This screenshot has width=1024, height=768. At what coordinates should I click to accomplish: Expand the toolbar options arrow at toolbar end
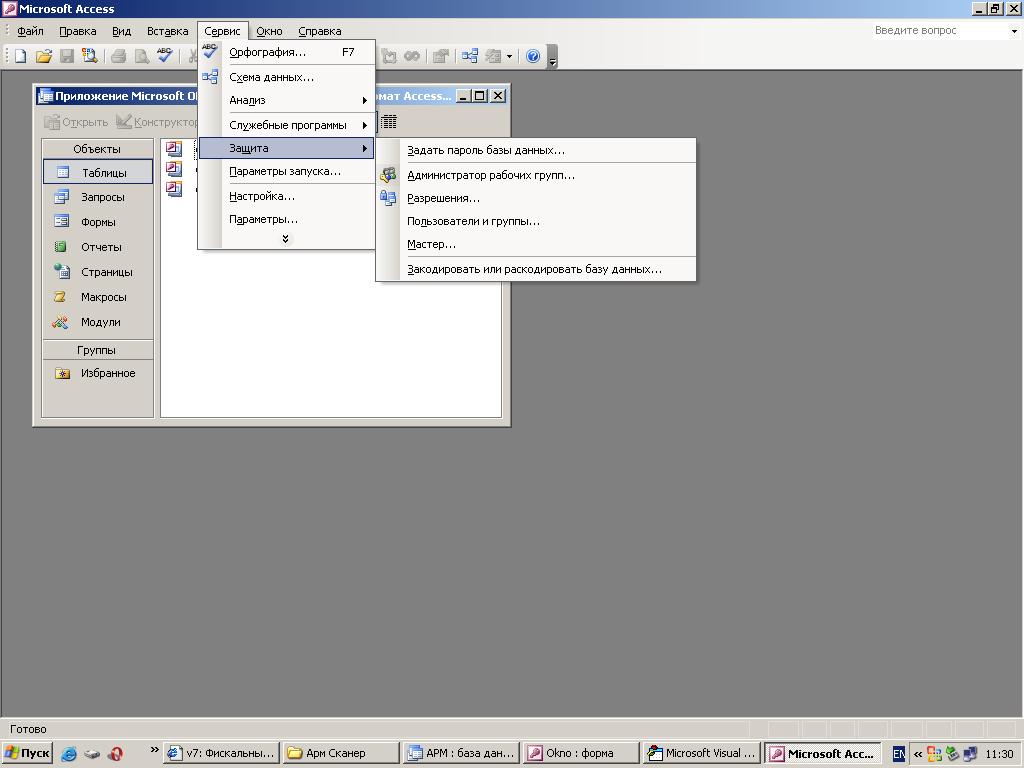pos(552,57)
